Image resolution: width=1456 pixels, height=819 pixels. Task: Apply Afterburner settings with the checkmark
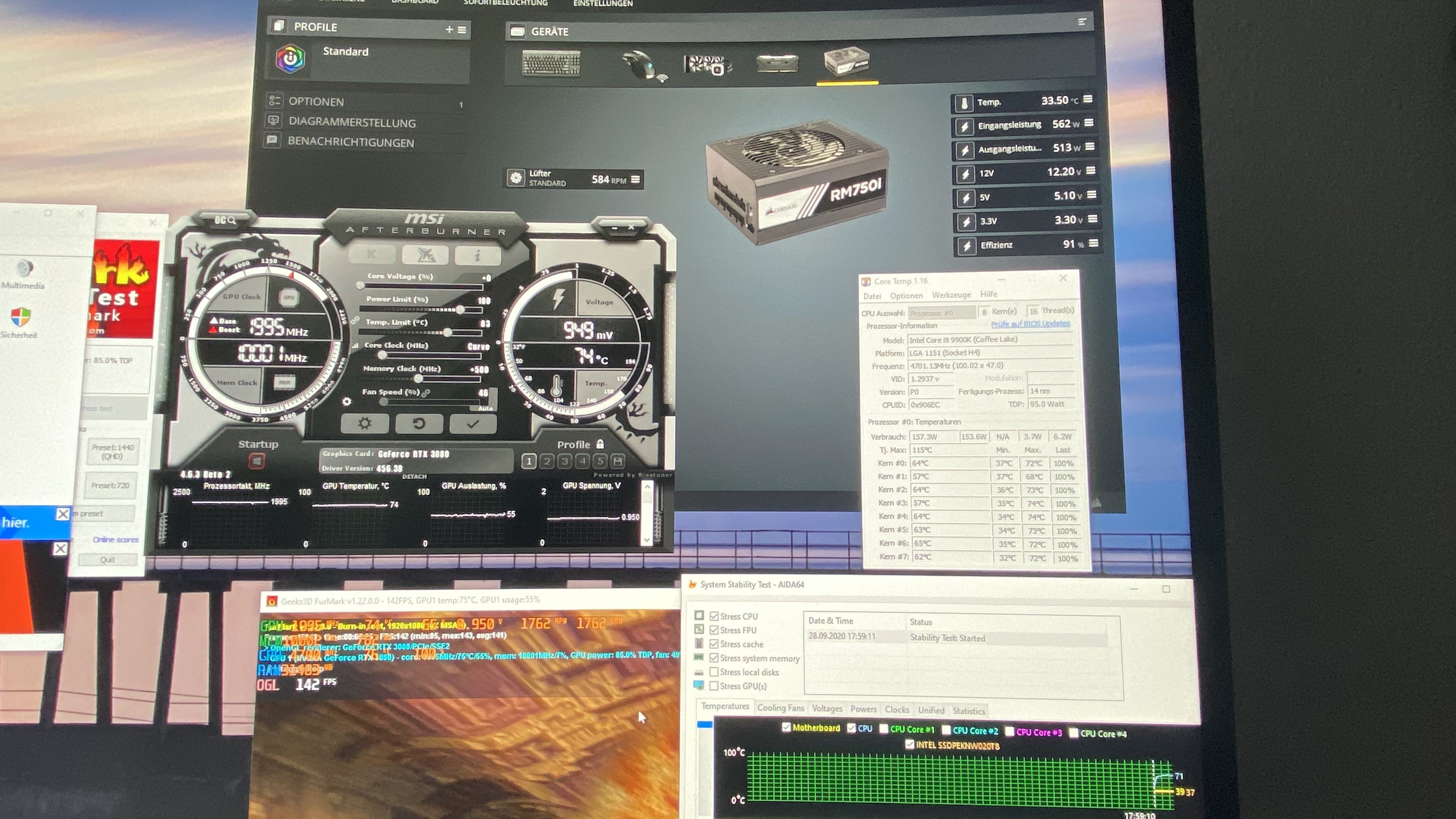(x=473, y=424)
